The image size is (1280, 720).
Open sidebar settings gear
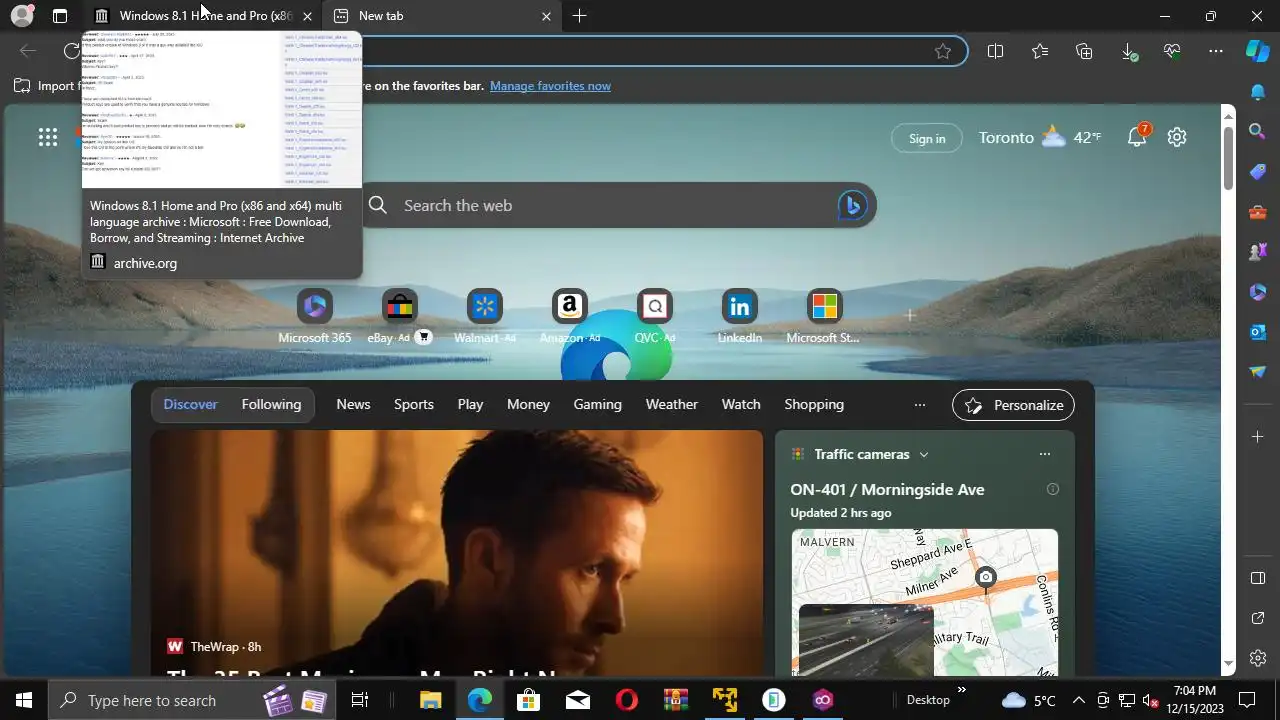coord(1258,658)
